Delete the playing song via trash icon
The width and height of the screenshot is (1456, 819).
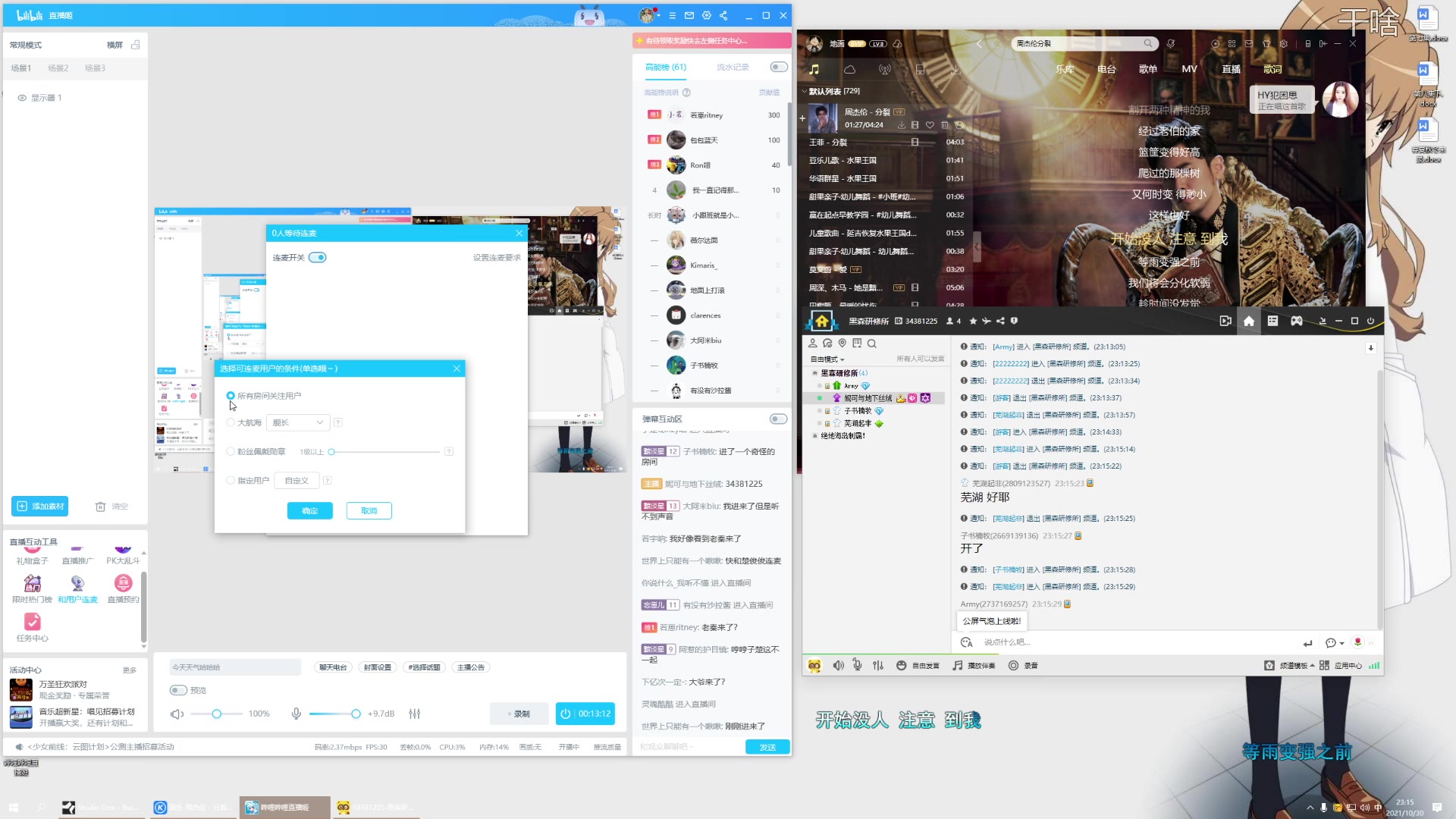pos(944,125)
